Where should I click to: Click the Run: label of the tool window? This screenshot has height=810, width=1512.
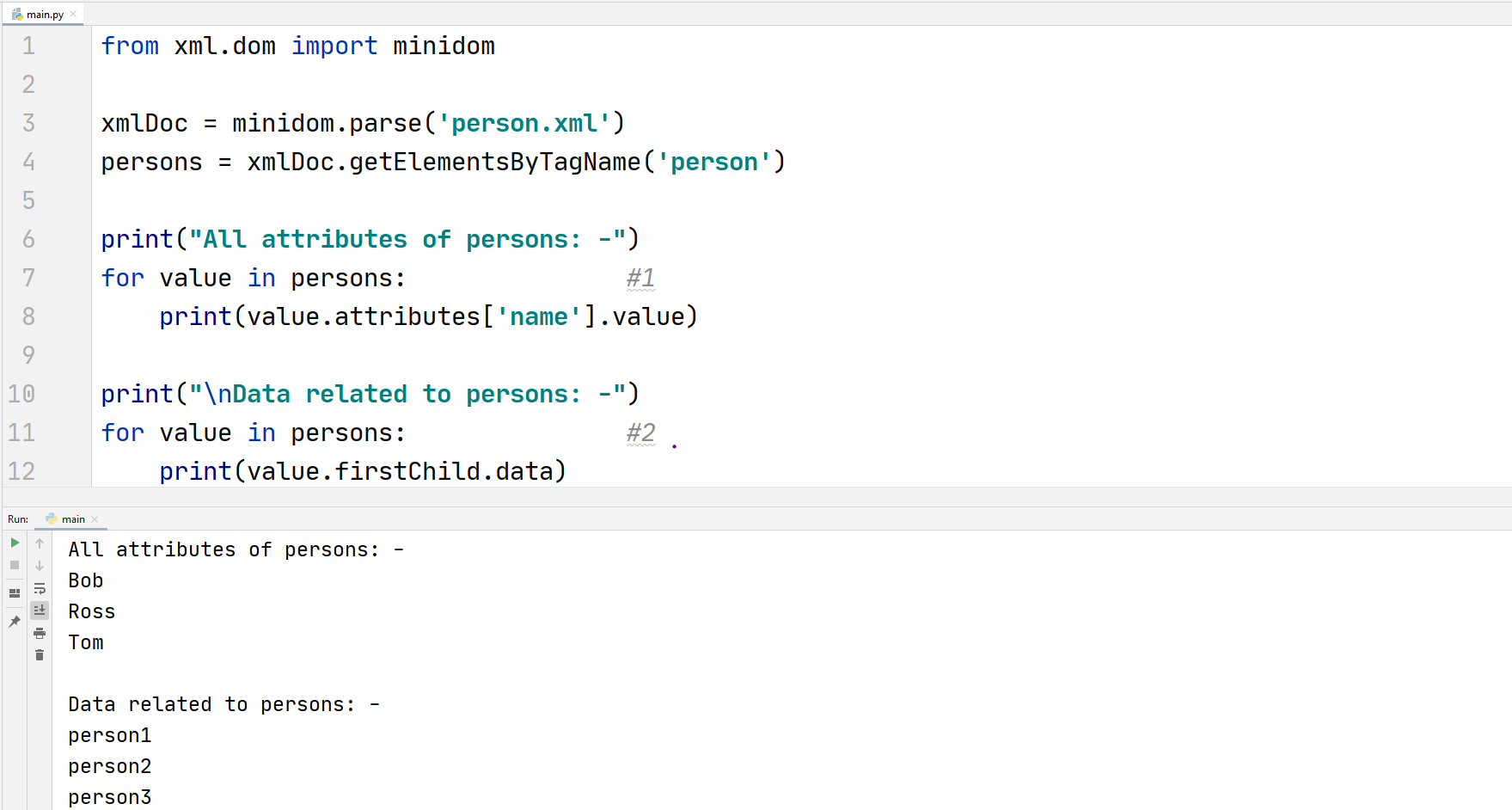point(17,519)
